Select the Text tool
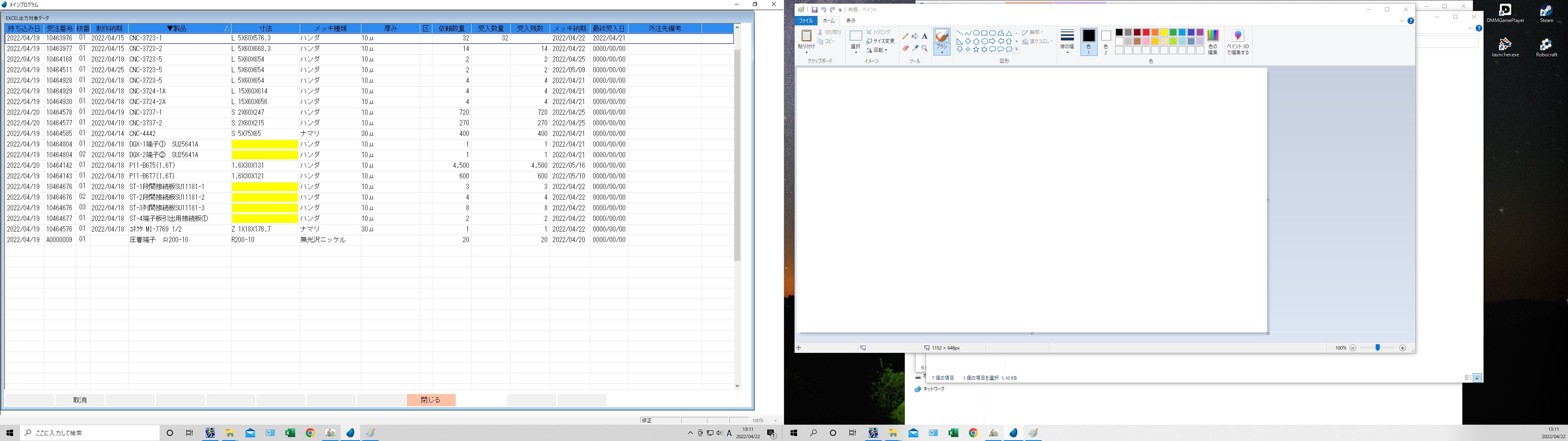 point(924,37)
